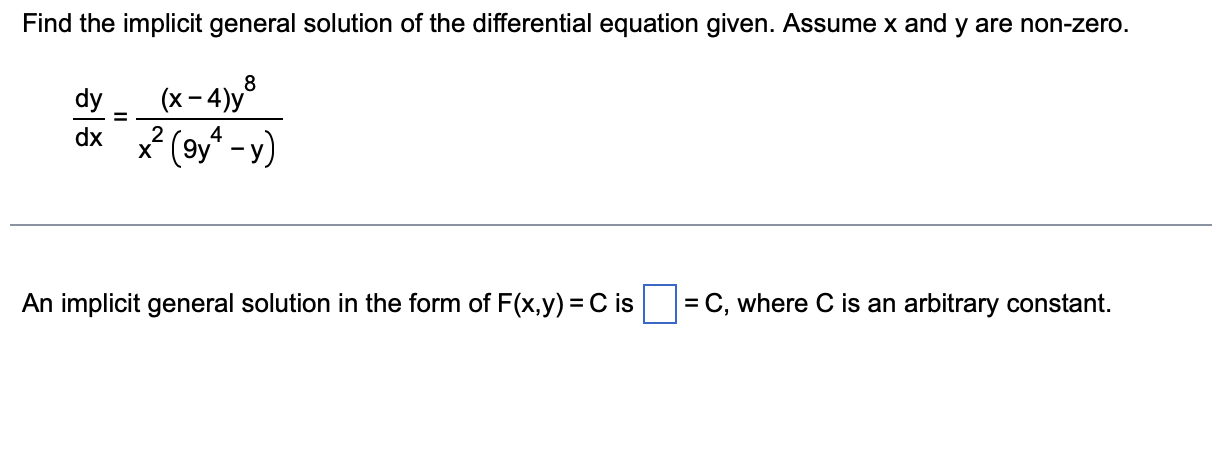Click the 'dx' denominator of the derivative
The image size is (1212, 466).
coord(88,138)
